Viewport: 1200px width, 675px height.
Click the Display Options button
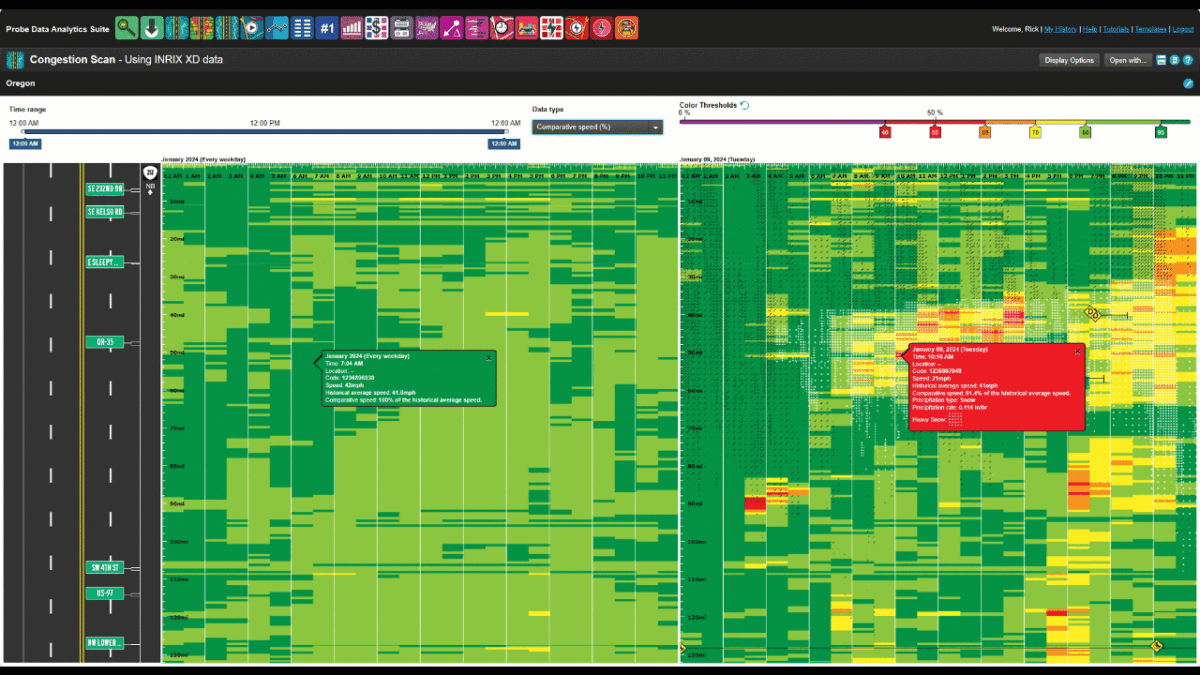[x=1069, y=60]
